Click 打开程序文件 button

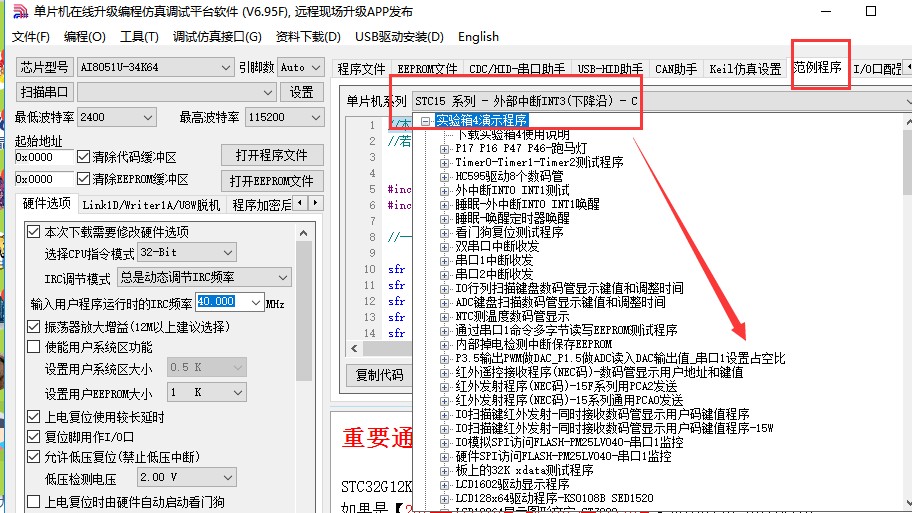click(272, 155)
